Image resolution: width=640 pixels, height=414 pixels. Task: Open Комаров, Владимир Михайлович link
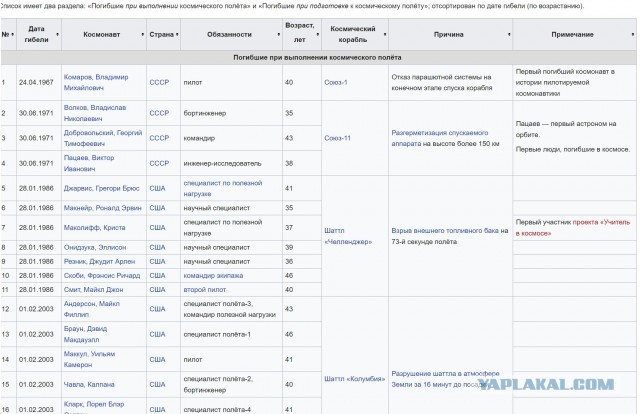click(96, 82)
